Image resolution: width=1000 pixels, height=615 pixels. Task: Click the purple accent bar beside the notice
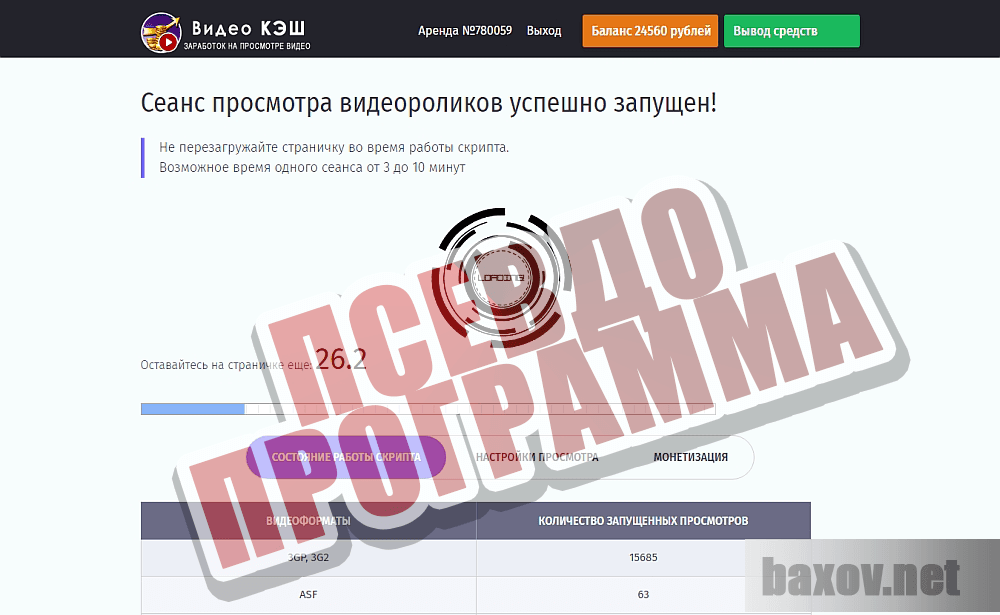click(143, 156)
